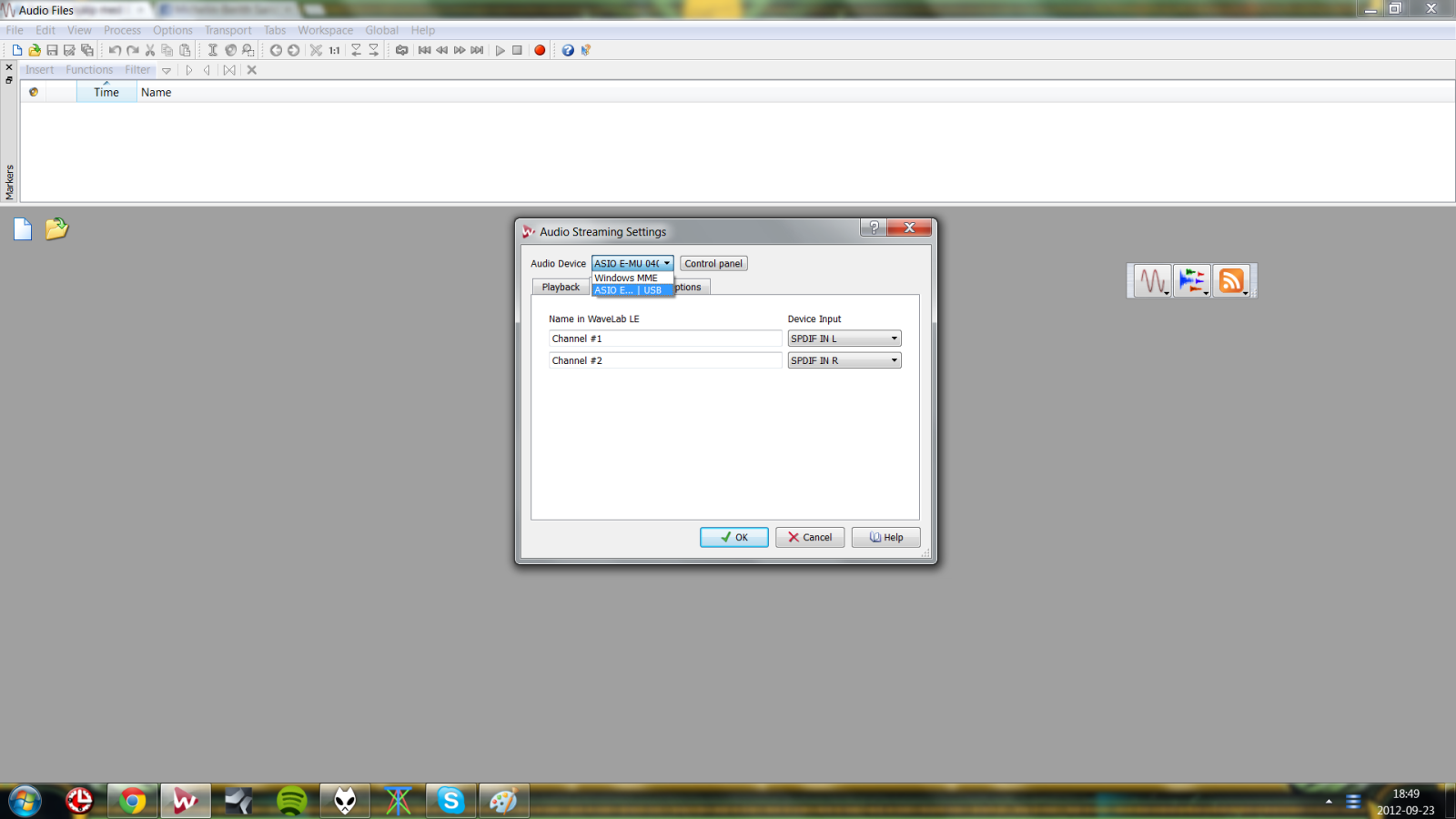
Task: Select the text cursor tool icon
Action: pos(213,50)
